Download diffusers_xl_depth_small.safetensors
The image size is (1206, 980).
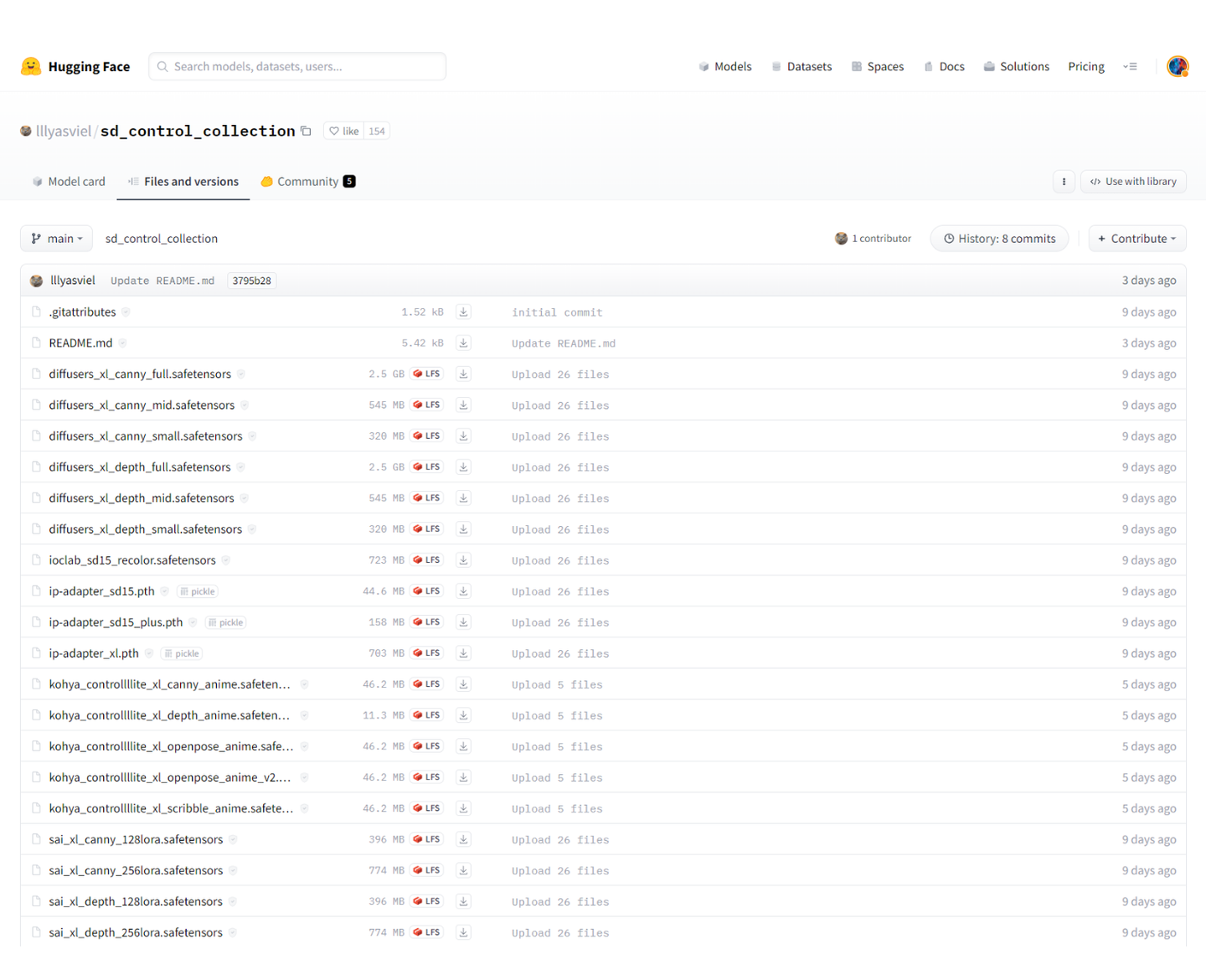point(463,529)
